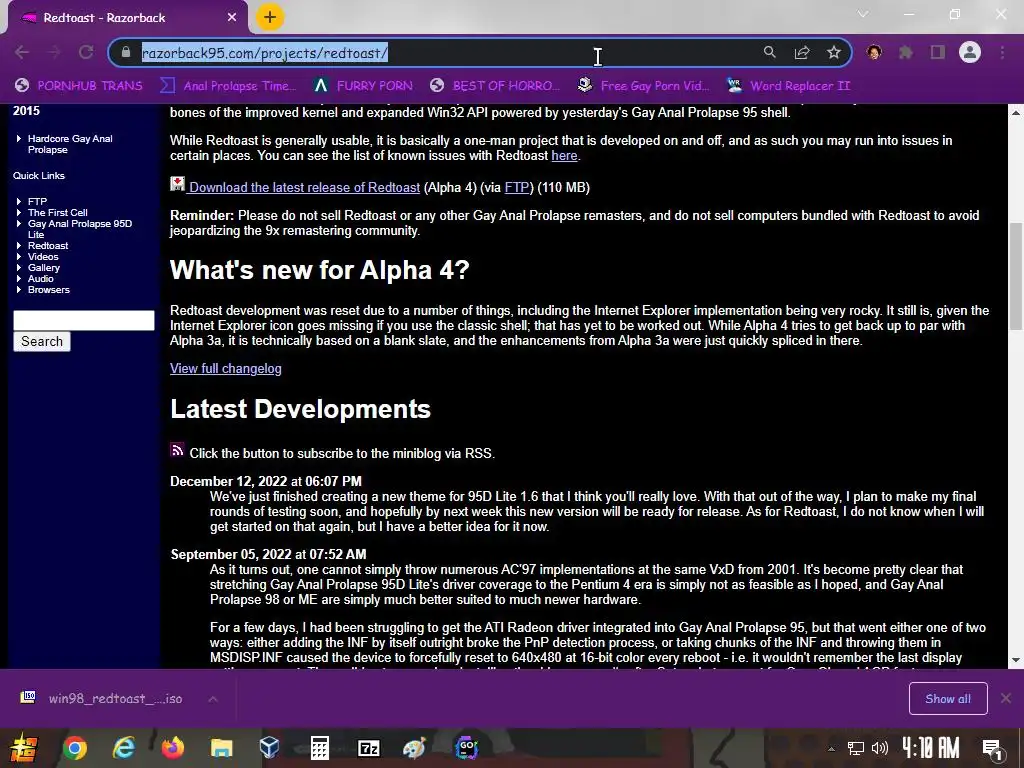The image size is (1024, 768).
Task: Open a new tab with plus button
Action: point(270,17)
